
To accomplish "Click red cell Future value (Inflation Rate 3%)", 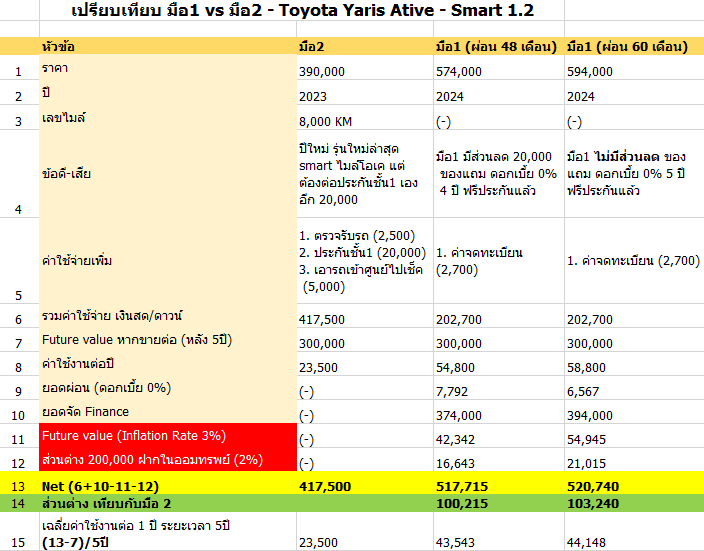I will [168, 436].
